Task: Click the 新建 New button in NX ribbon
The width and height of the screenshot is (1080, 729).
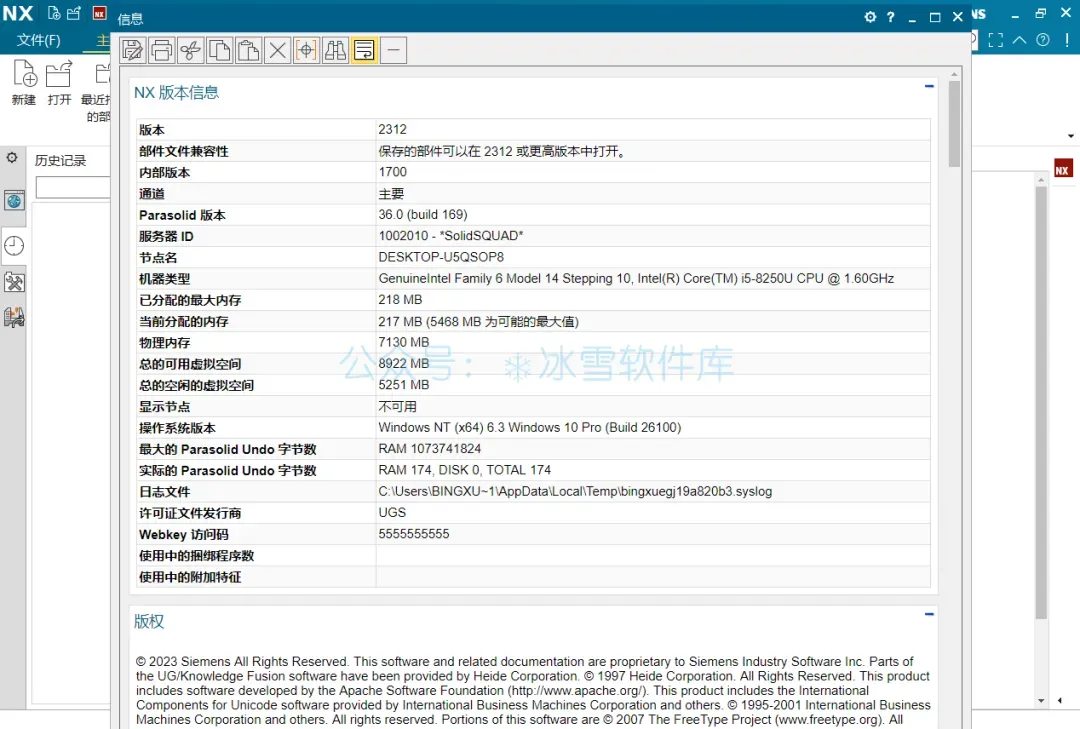Action: 24,83
